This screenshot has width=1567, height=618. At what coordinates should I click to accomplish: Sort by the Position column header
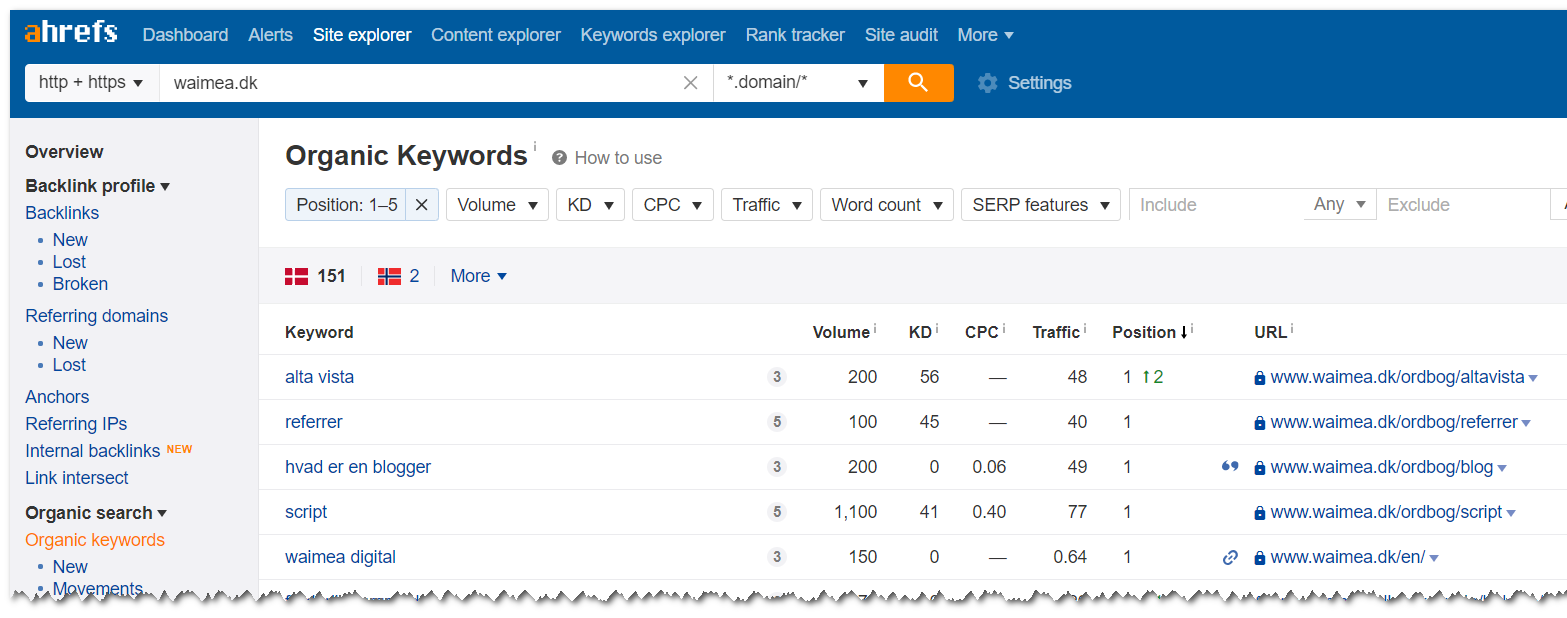[1144, 332]
